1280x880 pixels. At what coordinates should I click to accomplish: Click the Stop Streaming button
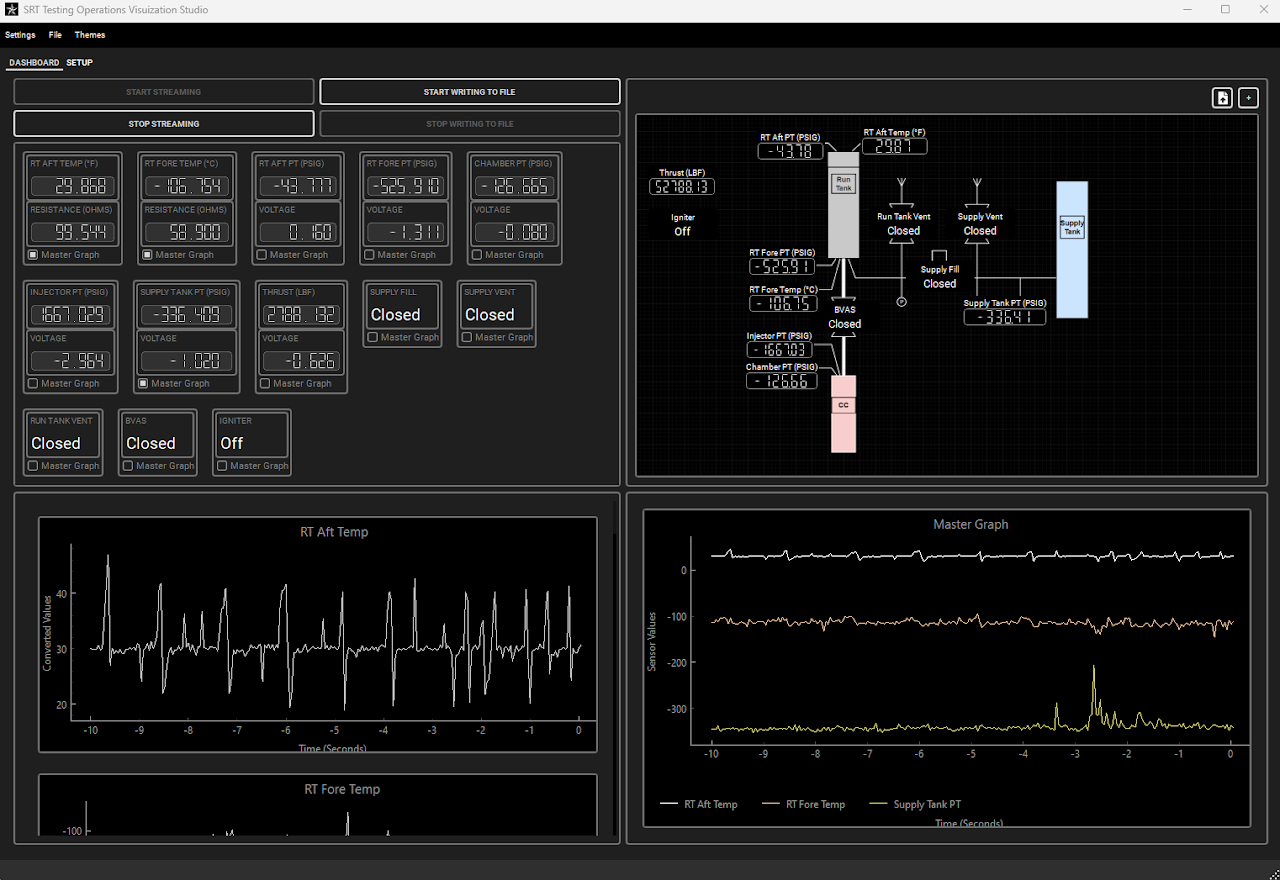point(164,124)
